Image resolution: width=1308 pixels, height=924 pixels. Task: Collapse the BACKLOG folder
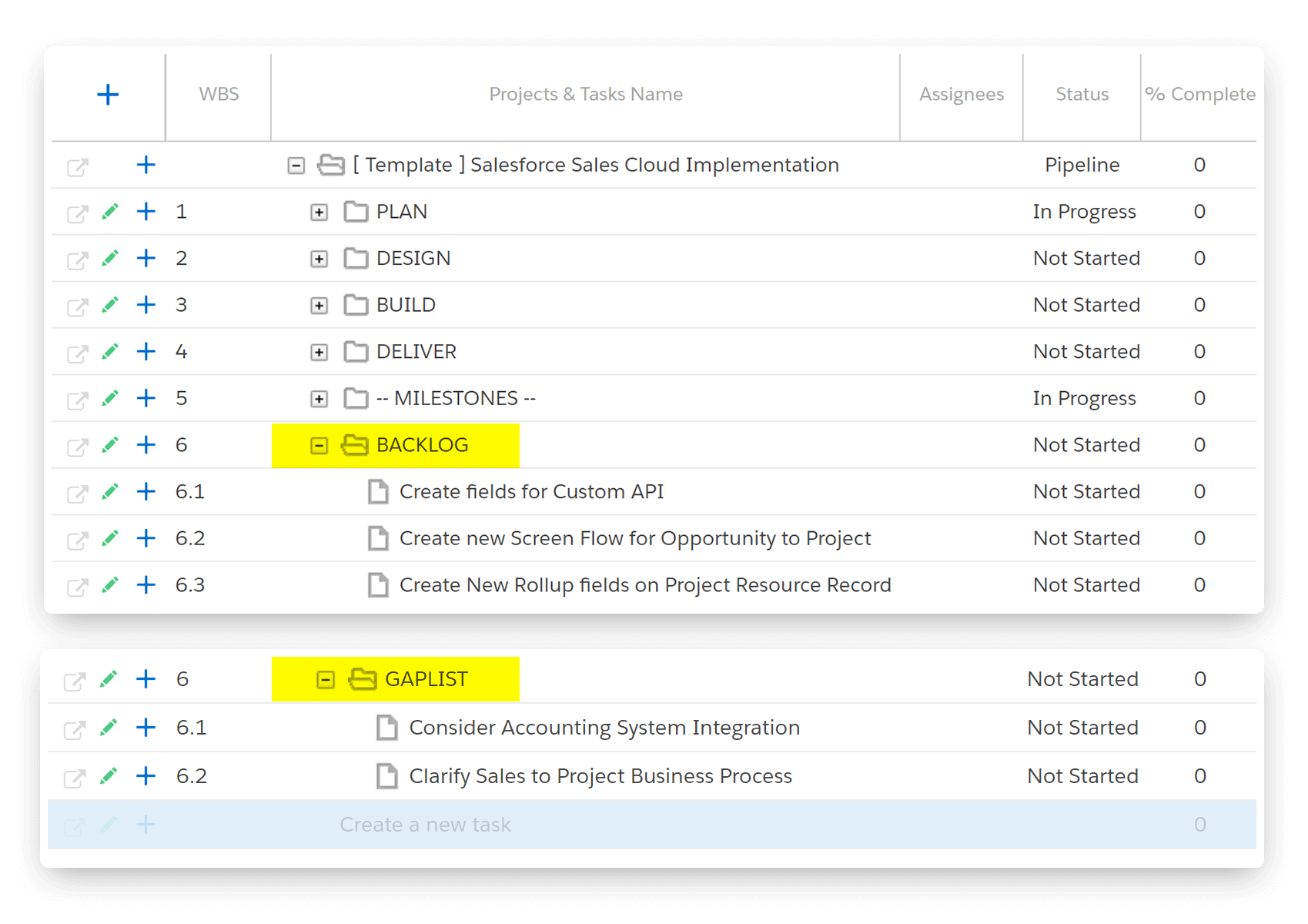pos(319,446)
